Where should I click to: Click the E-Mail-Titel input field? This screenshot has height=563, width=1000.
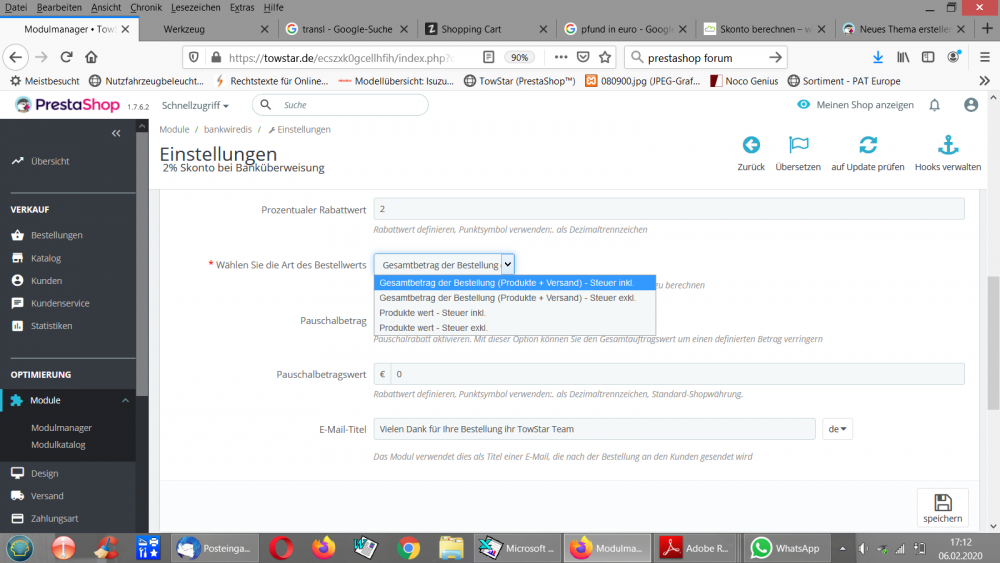click(x=594, y=429)
